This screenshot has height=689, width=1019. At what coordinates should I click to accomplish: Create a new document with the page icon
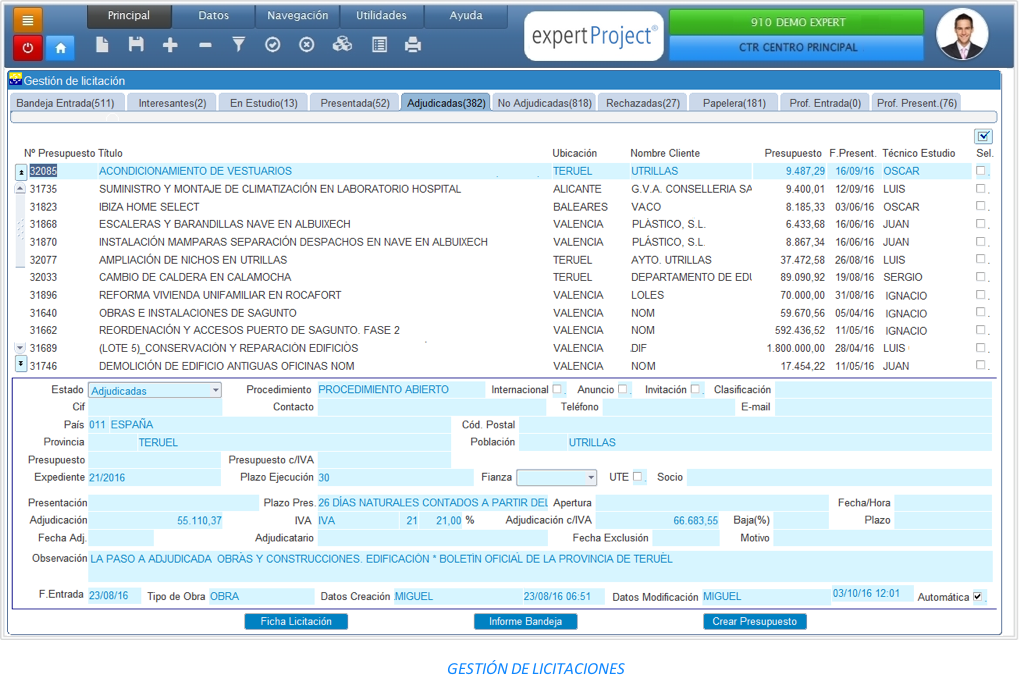102,44
